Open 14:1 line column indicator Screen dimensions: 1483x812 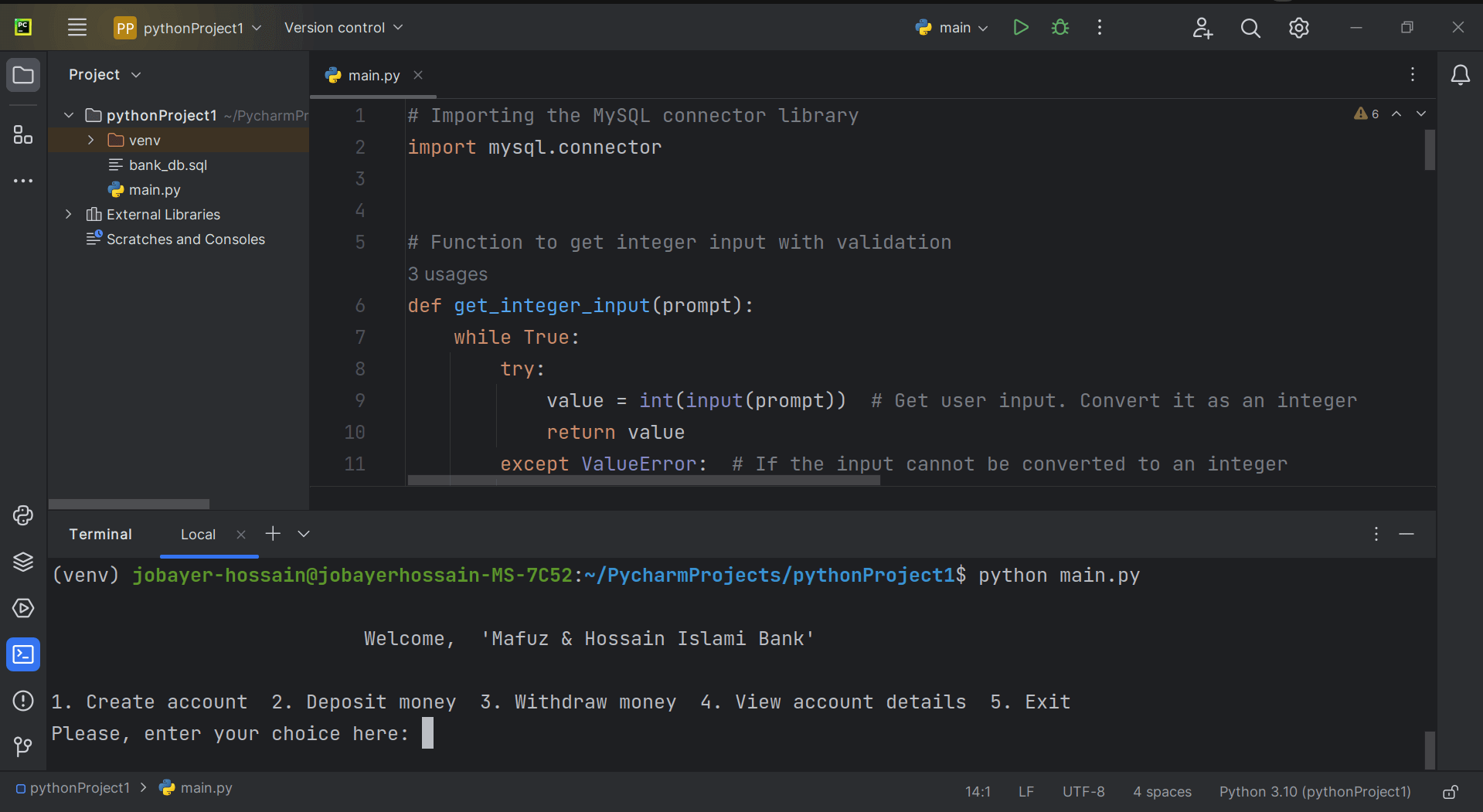[x=978, y=791]
